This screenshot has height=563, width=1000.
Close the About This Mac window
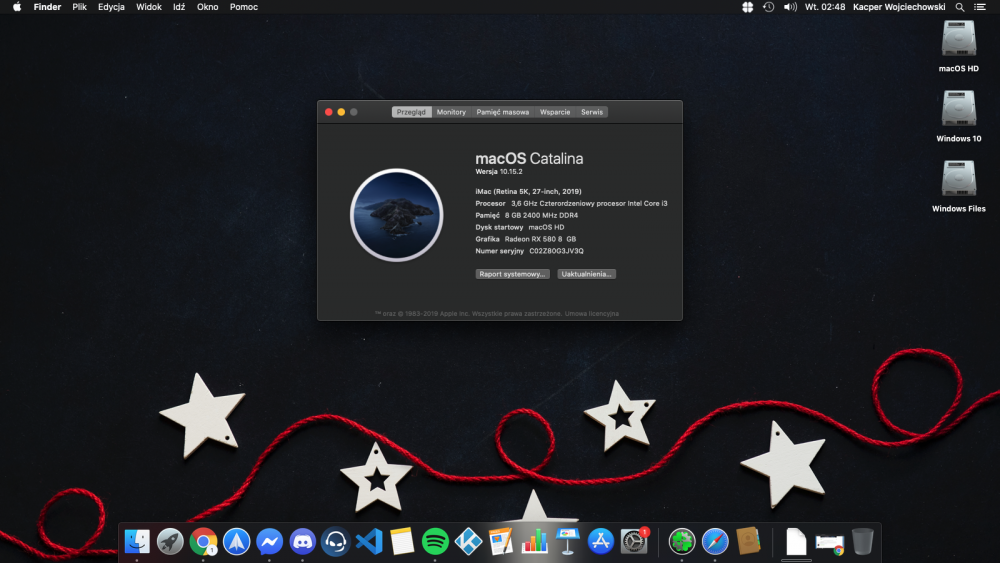328,112
